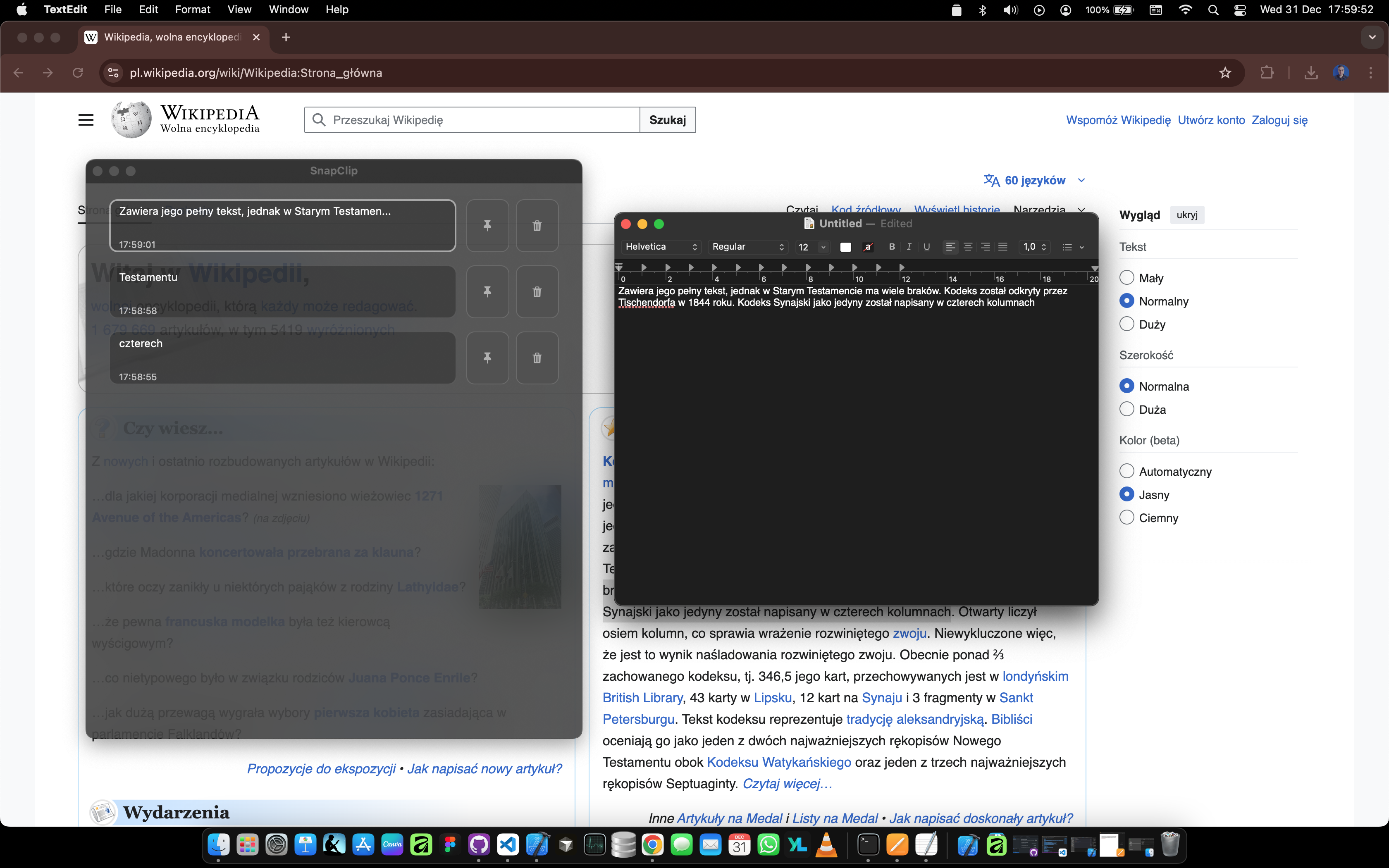
Task: Choose the 'Ciemny' color theme
Action: [1126, 518]
